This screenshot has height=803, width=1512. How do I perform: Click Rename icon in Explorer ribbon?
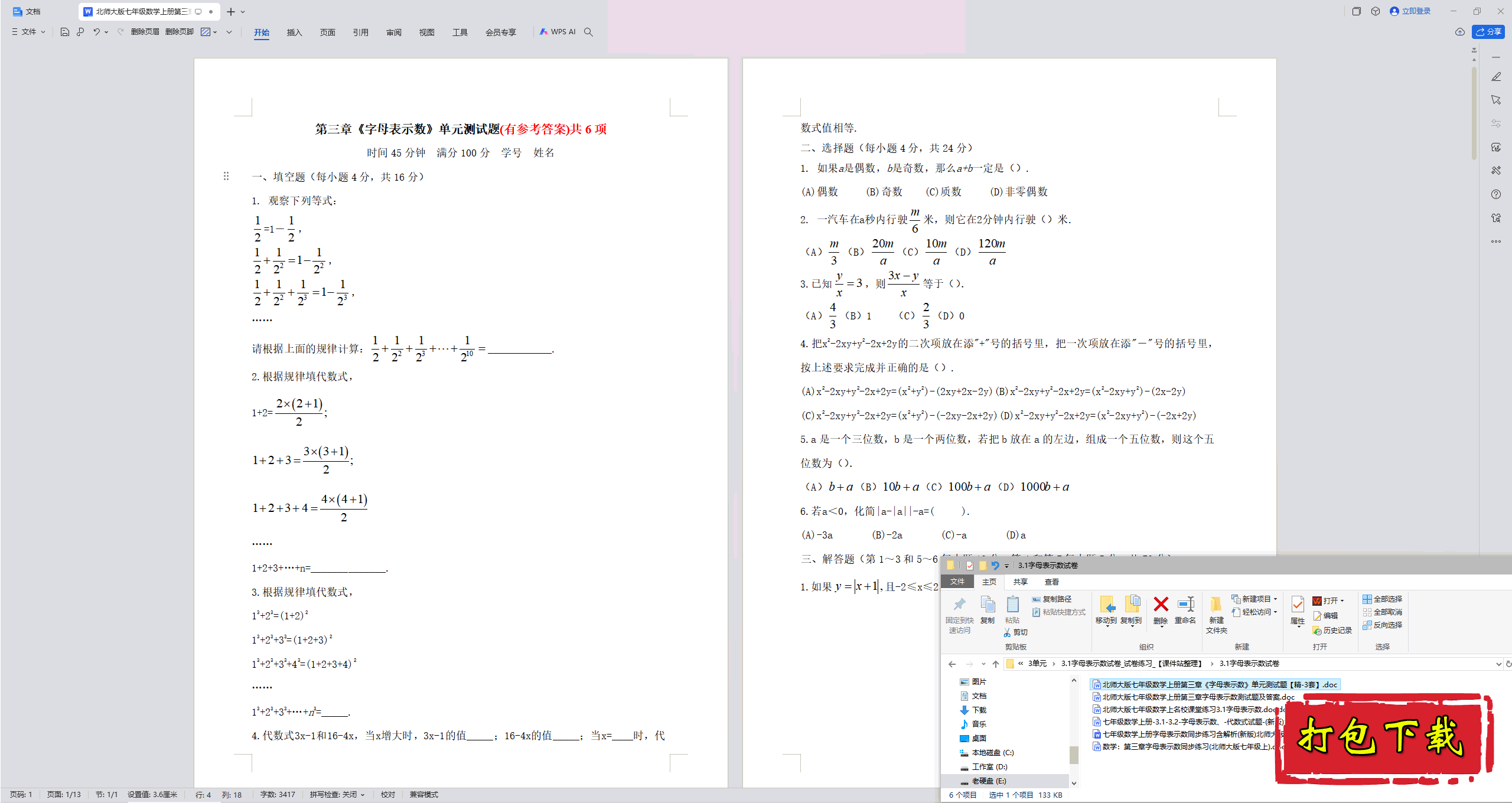tap(1185, 610)
